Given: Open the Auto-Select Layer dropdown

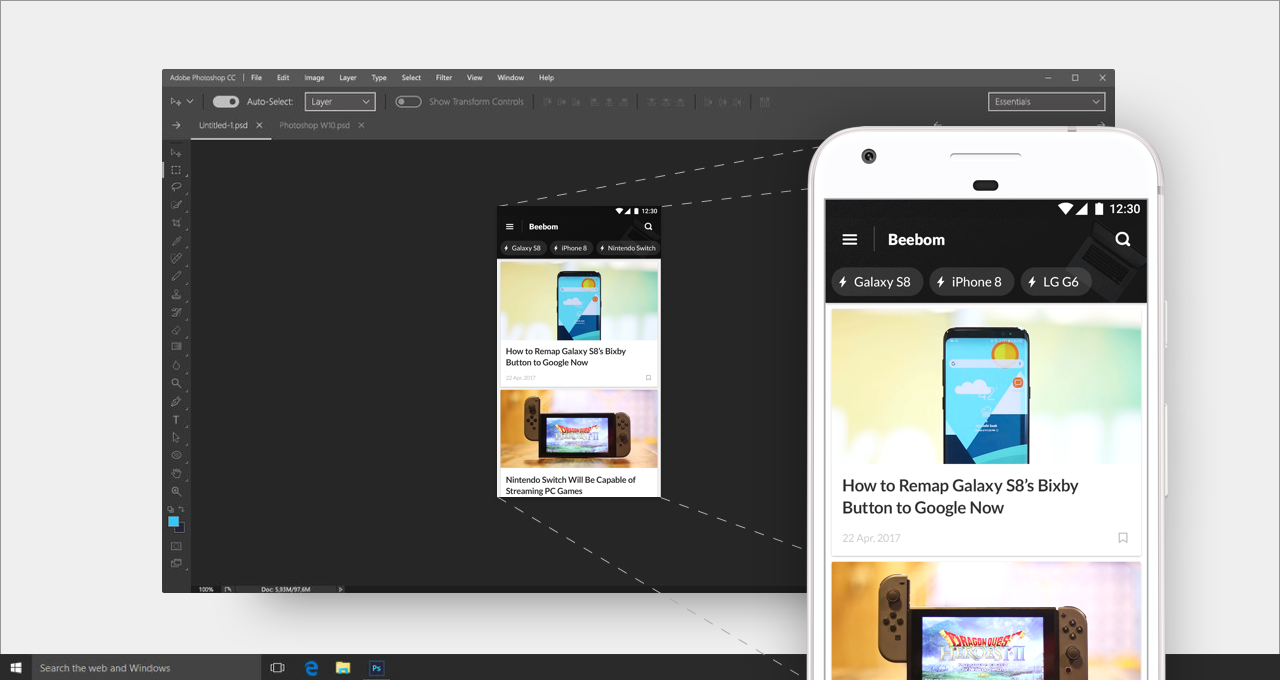Looking at the screenshot, I should (x=340, y=101).
